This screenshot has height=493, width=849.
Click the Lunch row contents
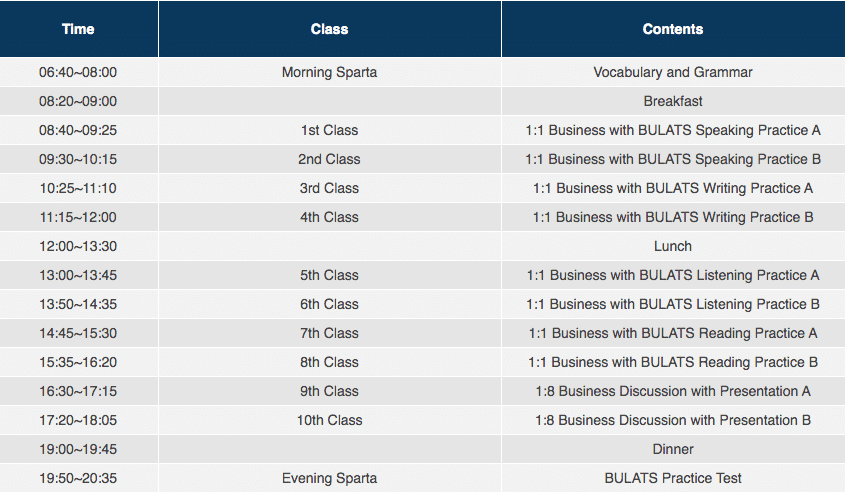(x=672, y=246)
